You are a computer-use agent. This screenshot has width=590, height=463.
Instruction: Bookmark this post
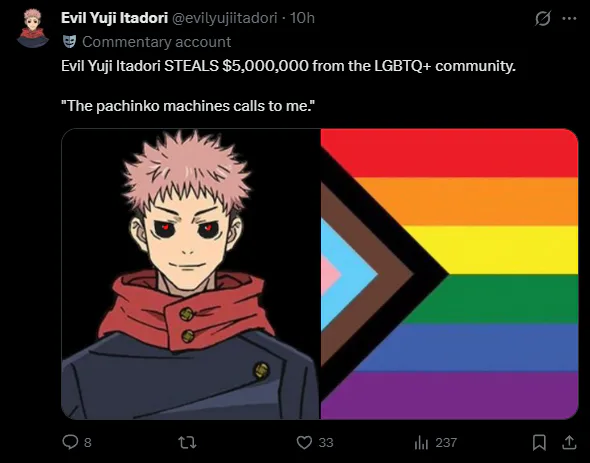(x=539, y=443)
